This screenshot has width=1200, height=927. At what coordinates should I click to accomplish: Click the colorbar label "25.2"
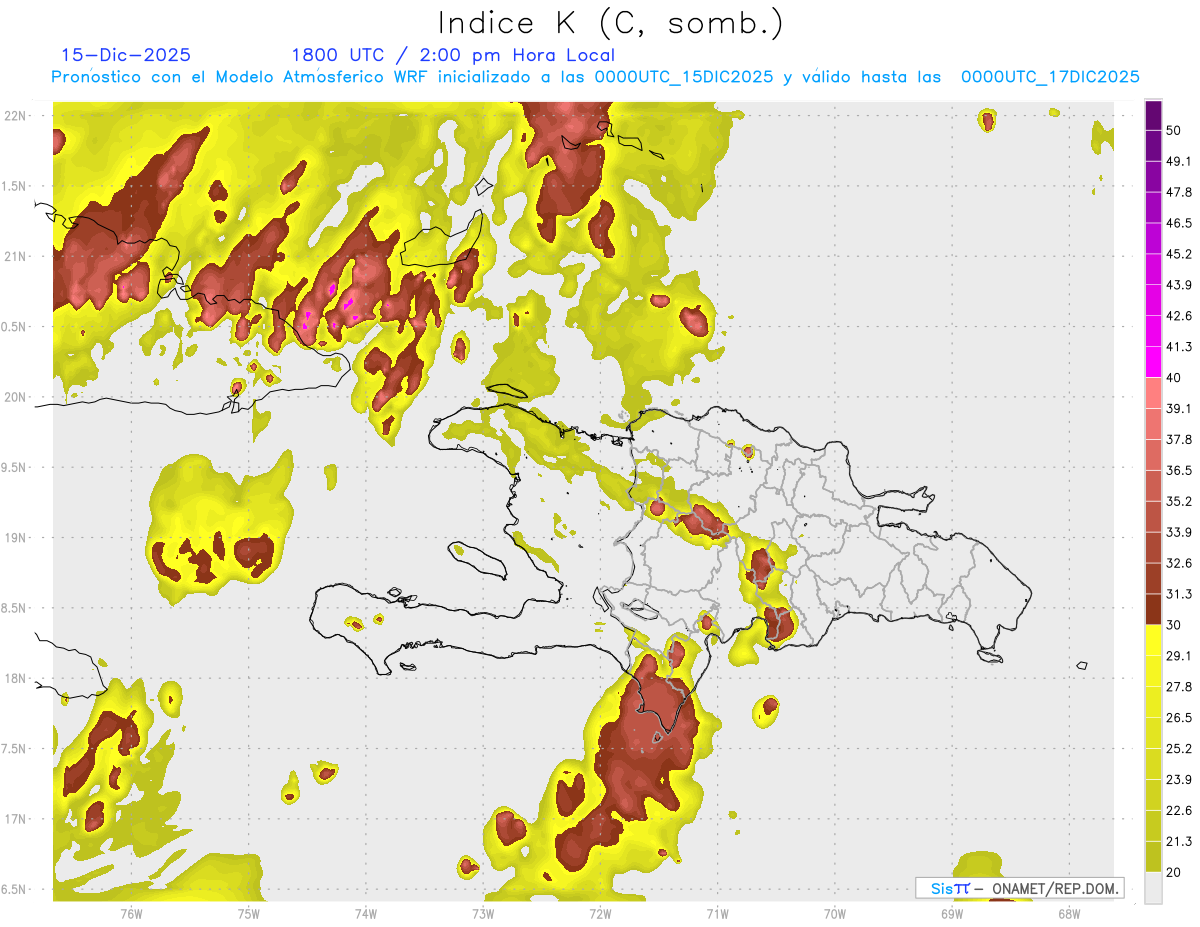point(1179,749)
